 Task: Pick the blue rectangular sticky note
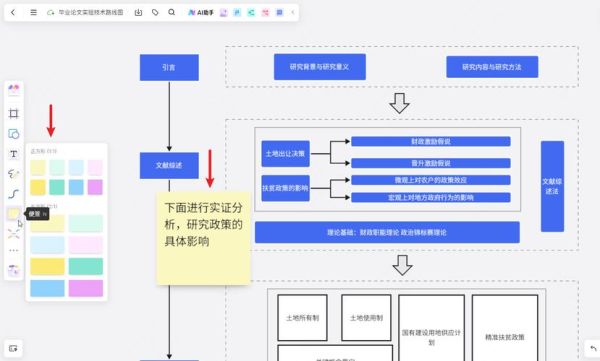pos(47,288)
